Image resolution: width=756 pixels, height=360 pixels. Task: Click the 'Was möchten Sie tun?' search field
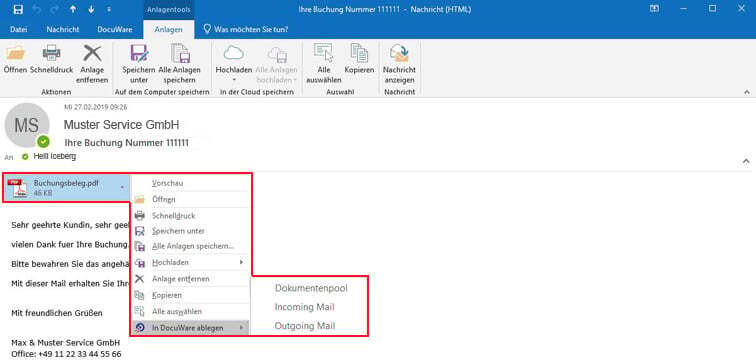pos(246,29)
